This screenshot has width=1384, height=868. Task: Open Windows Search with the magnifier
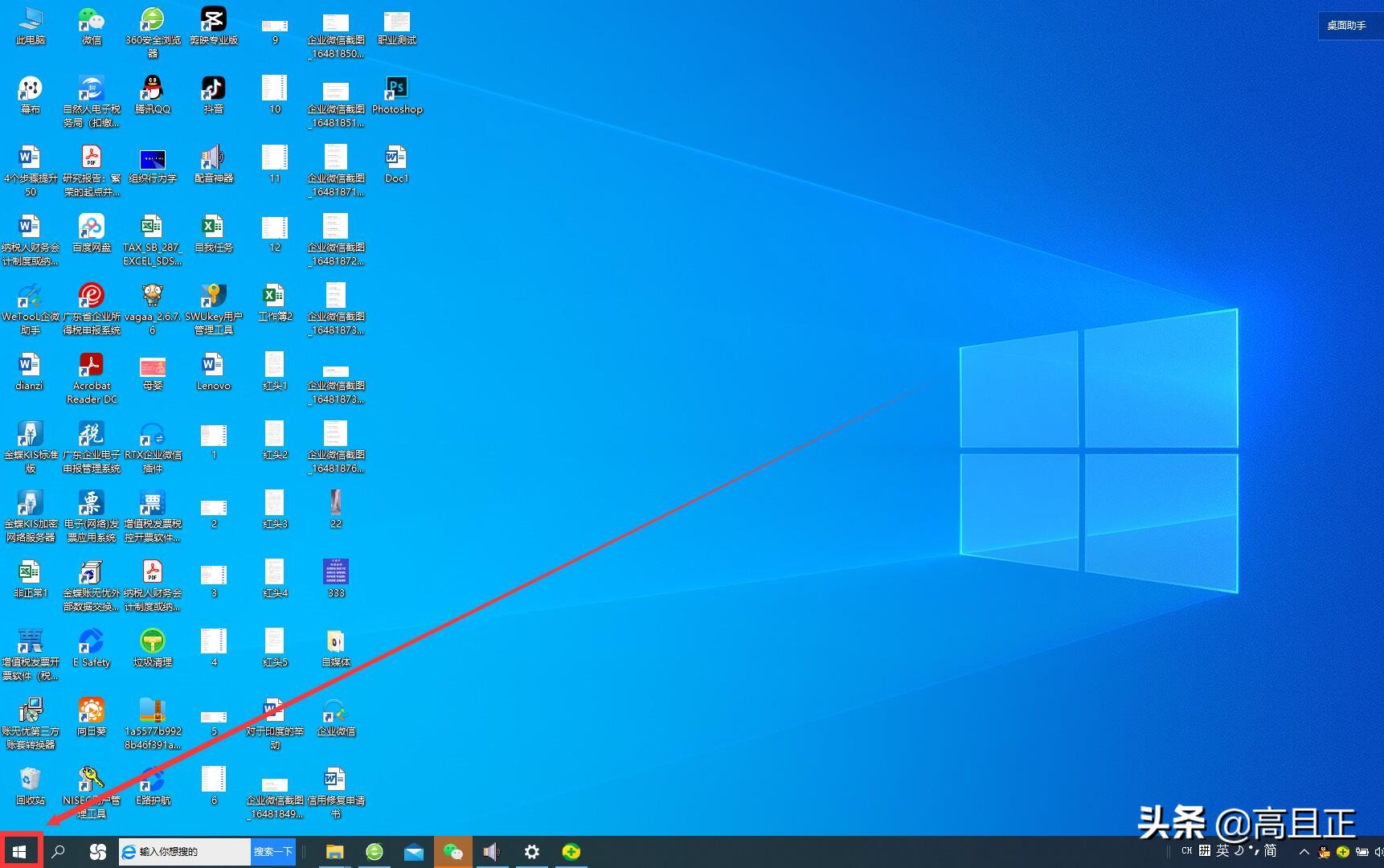pos(58,851)
